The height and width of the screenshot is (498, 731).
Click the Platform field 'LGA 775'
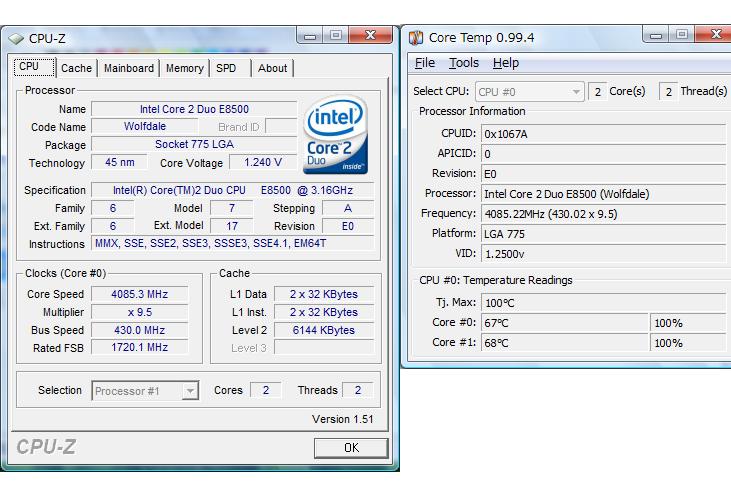click(604, 234)
